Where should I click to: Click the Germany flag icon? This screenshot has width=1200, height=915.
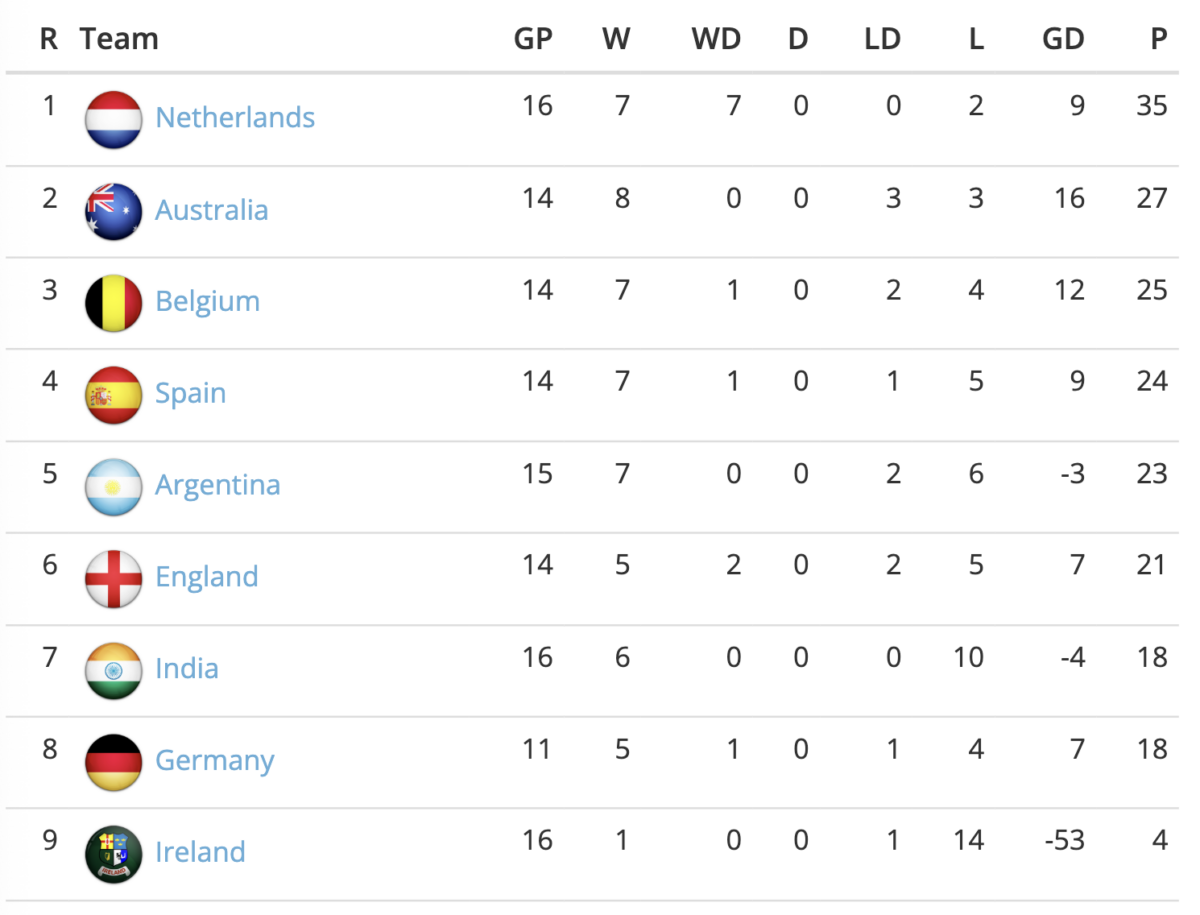coord(113,762)
